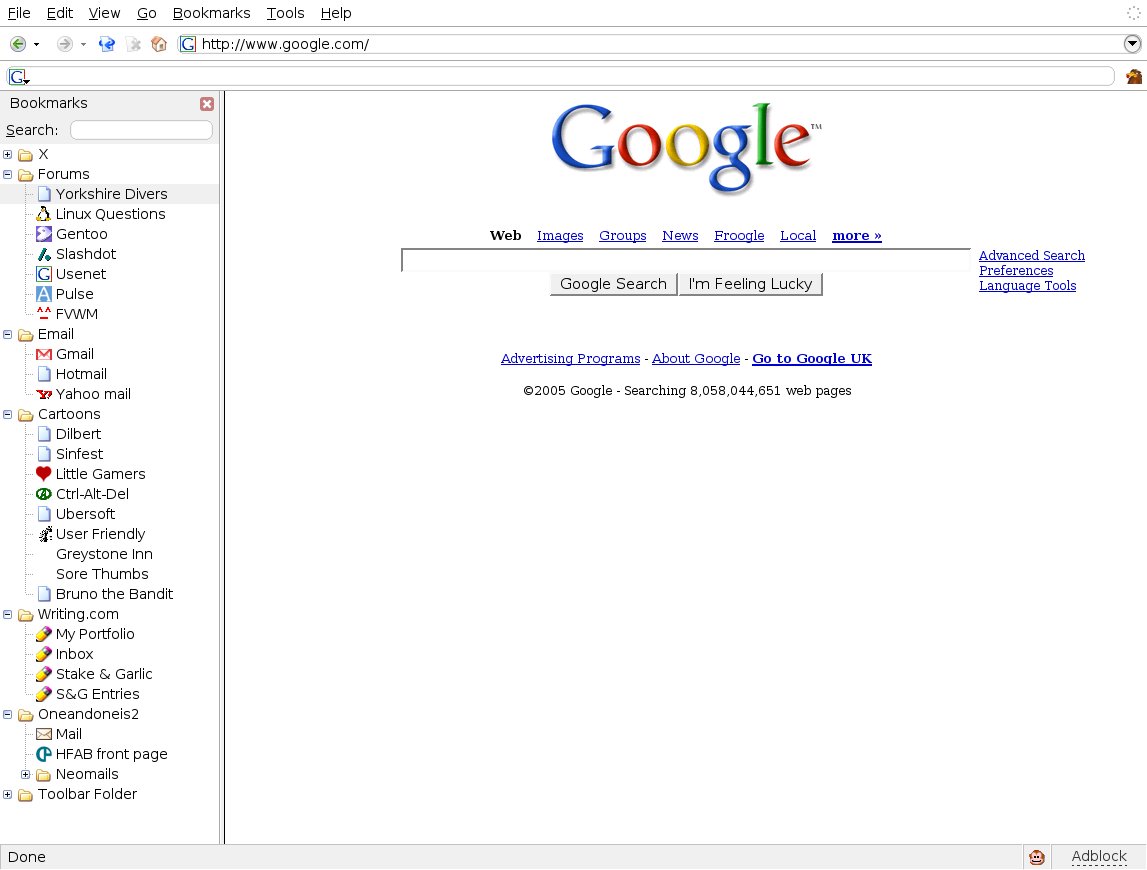
Task: Click the Google favicon in the address bar
Action: tap(188, 44)
